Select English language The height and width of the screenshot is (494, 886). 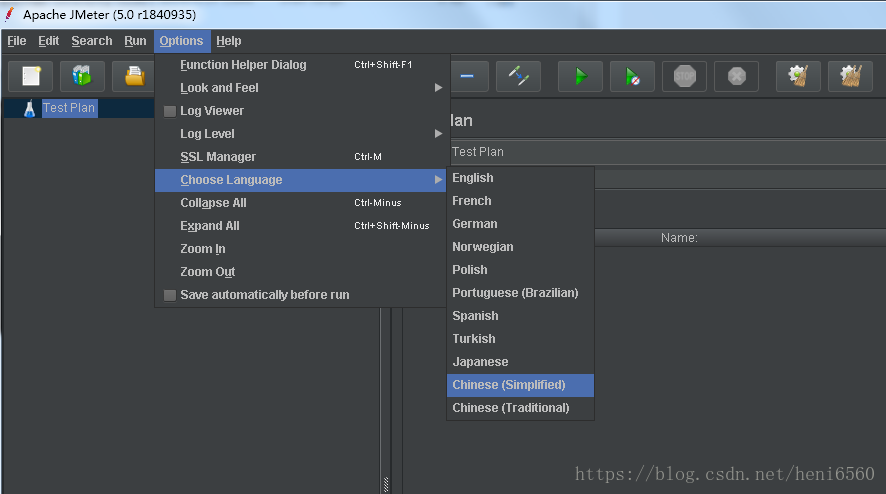click(x=520, y=178)
